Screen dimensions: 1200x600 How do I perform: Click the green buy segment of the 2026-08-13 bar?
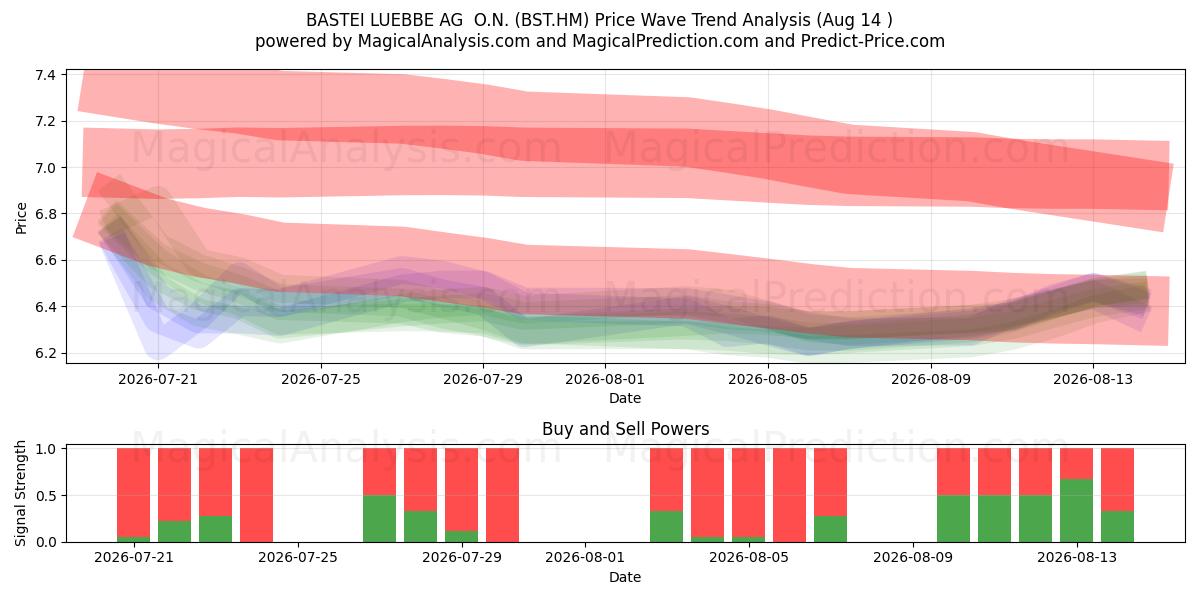click(x=1077, y=511)
